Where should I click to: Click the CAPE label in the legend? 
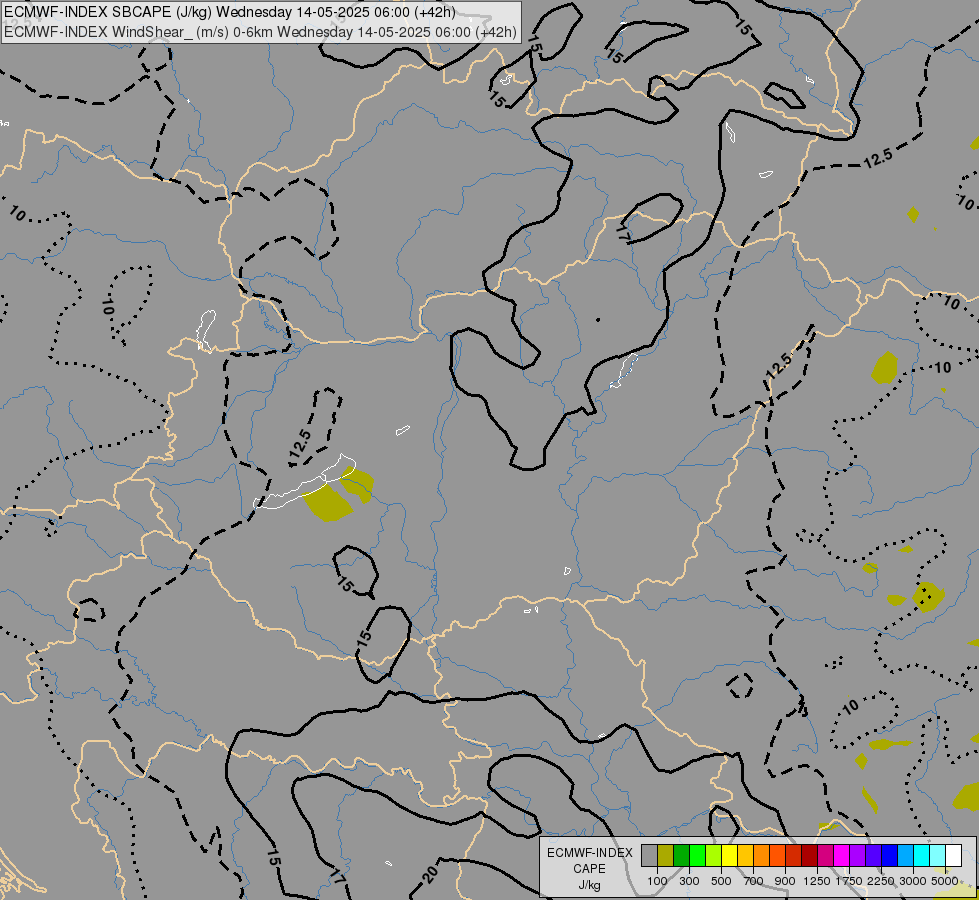coord(589,869)
